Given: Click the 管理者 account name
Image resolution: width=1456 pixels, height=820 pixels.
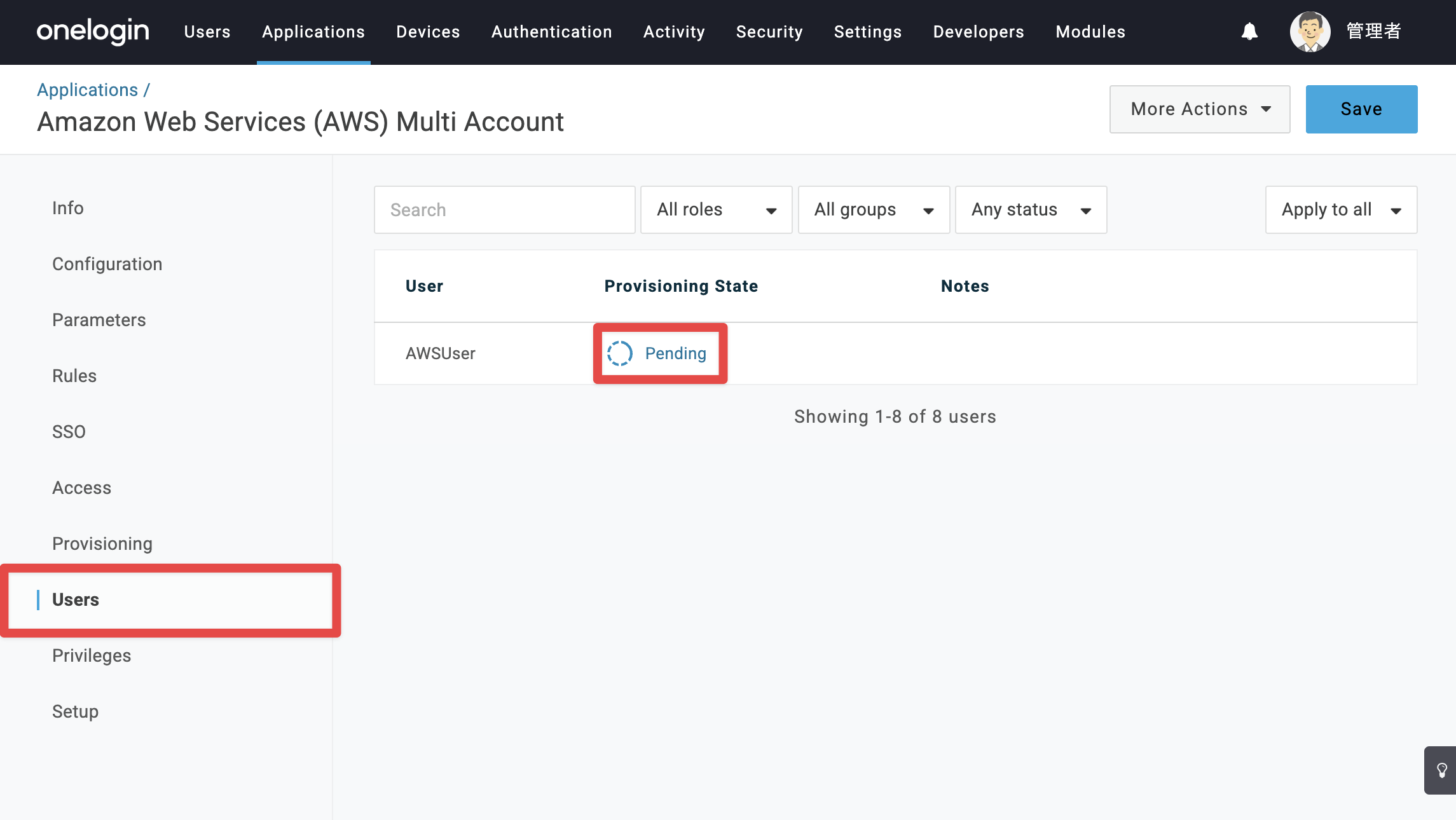Looking at the screenshot, I should pyautogui.click(x=1374, y=31).
